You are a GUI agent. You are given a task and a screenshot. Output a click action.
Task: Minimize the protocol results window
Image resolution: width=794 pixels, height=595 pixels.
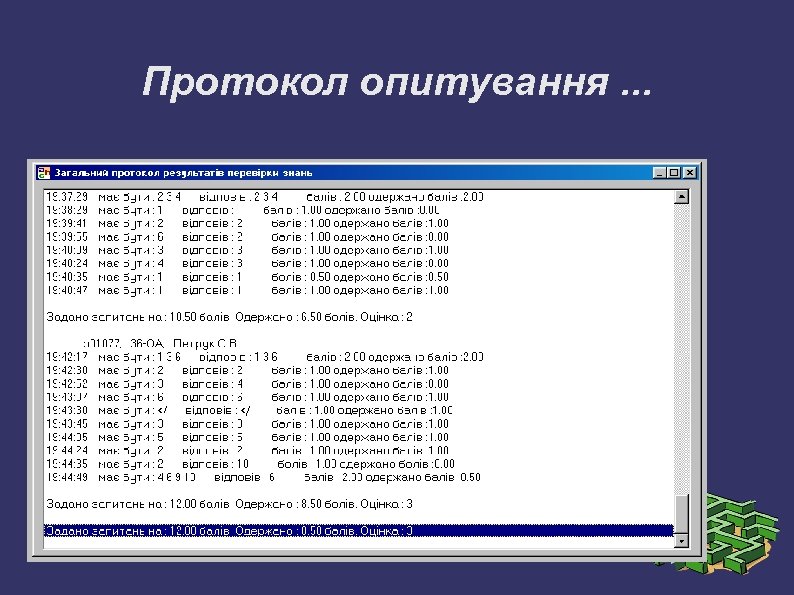pos(659,173)
